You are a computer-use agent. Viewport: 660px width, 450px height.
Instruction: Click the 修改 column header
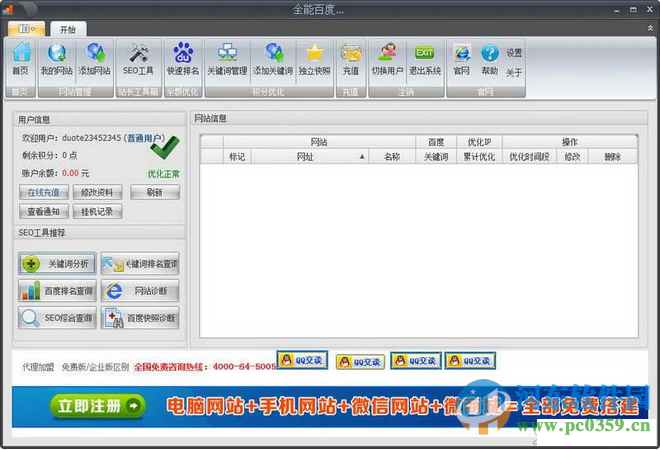click(x=572, y=157)
